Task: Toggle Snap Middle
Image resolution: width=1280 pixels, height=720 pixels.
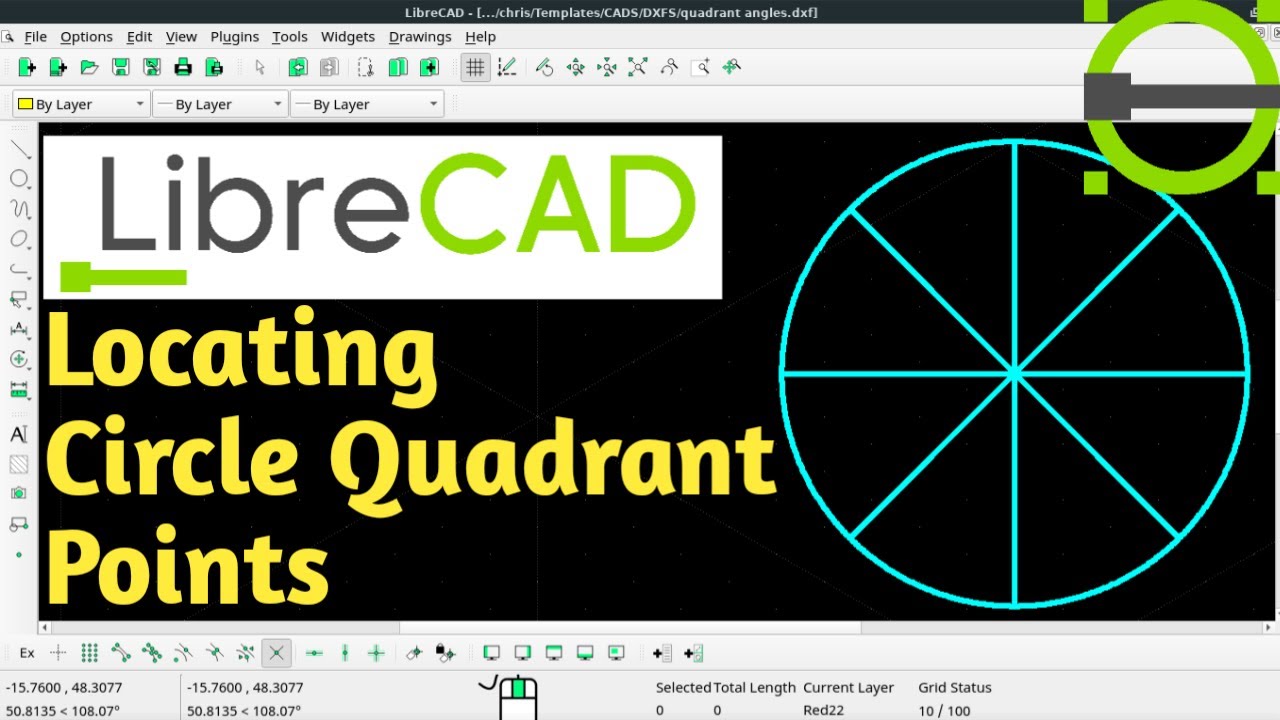Action: tap(214, 653)
